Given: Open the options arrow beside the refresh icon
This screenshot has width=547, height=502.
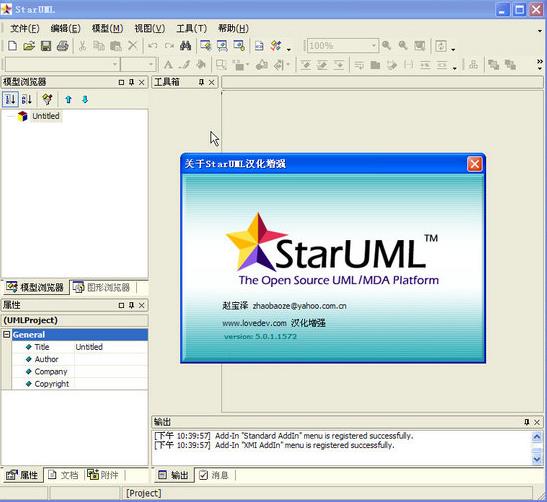Looking at the screenshot, I should click(x=453, y=50).
